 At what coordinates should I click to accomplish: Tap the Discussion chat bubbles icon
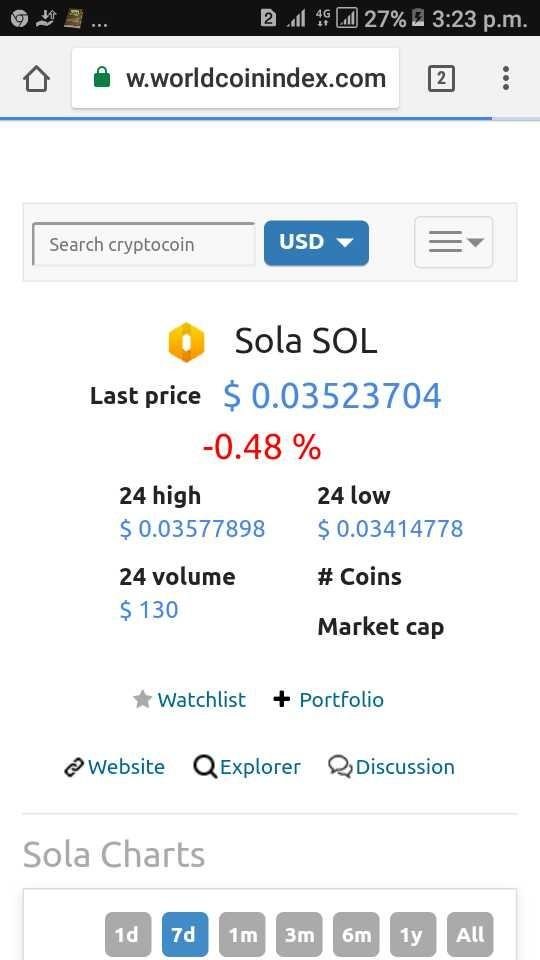point(340,767)
